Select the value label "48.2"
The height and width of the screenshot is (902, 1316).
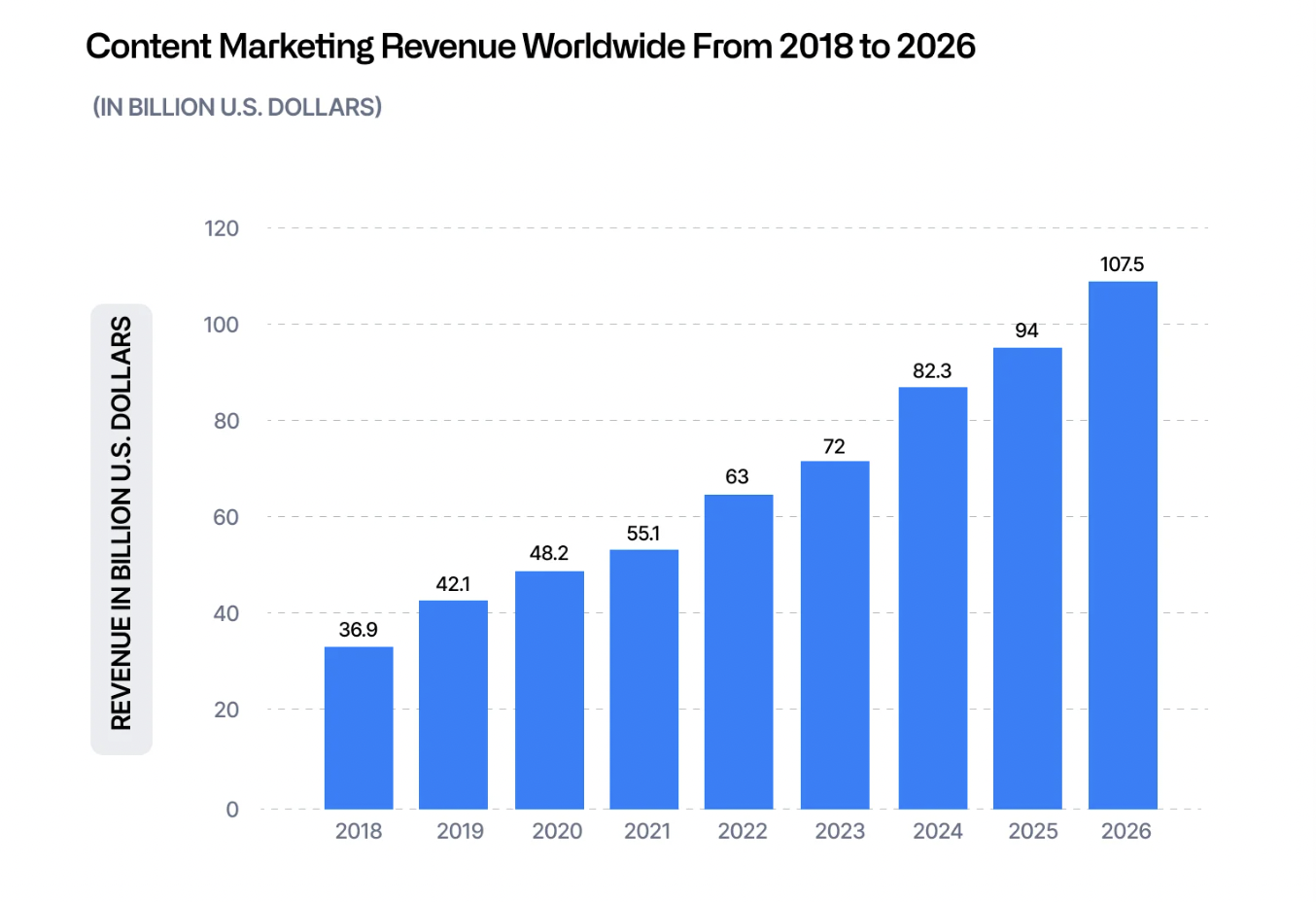click(549, 553)
